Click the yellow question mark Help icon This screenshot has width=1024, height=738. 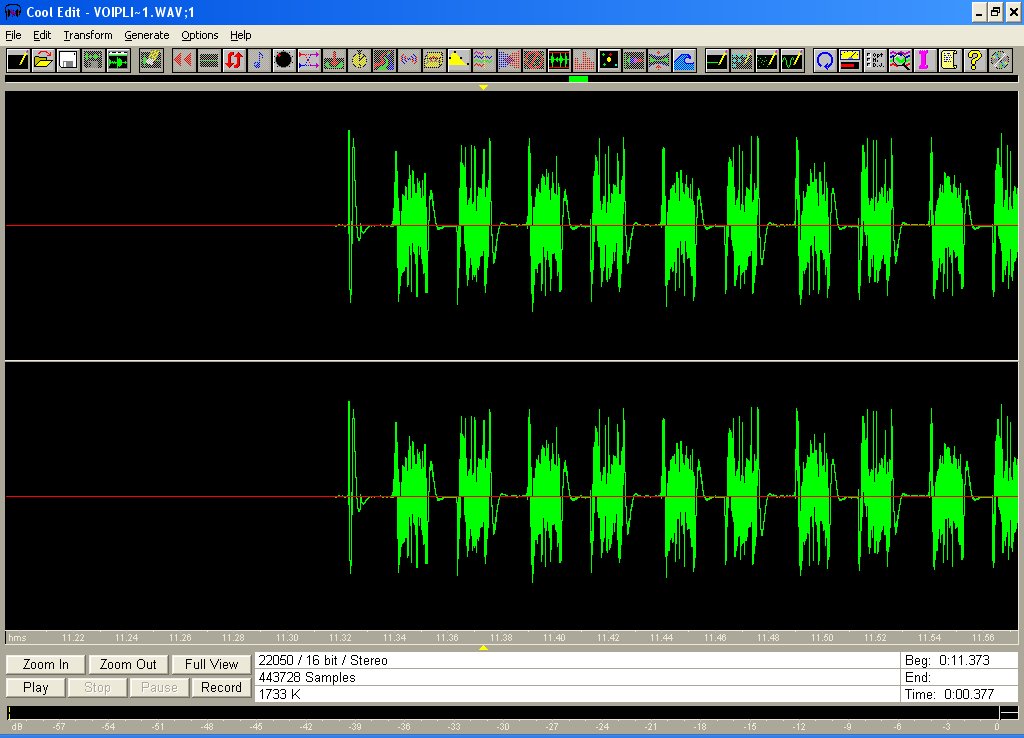(x=974, y=61)
